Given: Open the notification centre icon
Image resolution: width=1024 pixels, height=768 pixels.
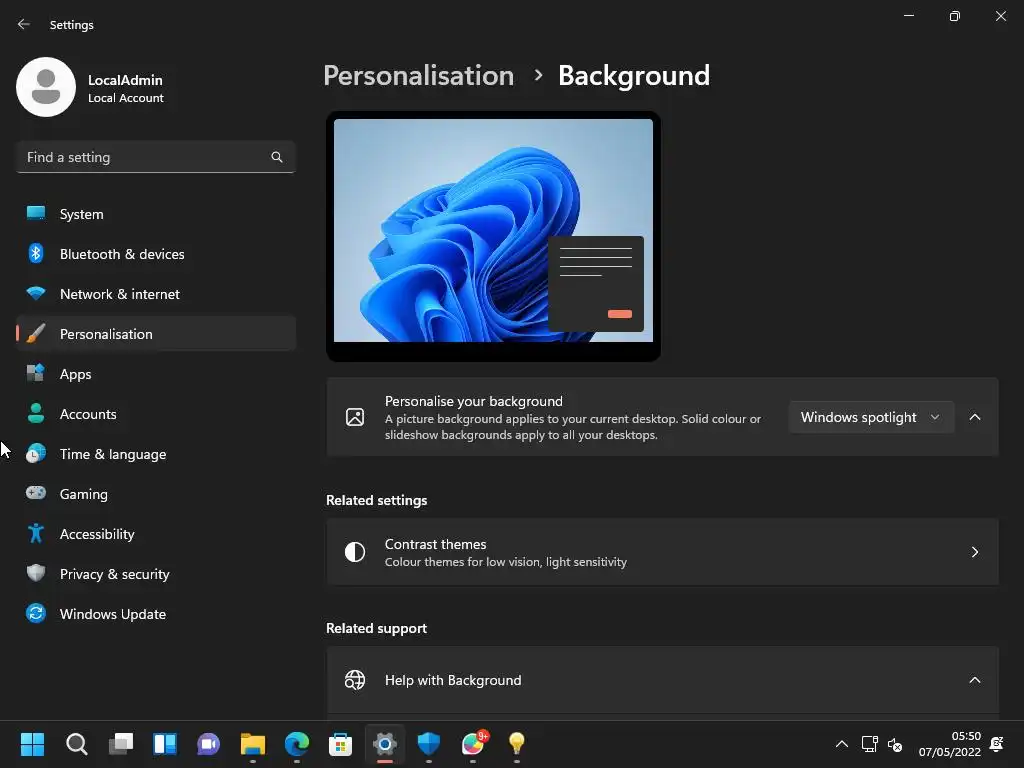Looking at the screenshot, I should click(997, 744).
